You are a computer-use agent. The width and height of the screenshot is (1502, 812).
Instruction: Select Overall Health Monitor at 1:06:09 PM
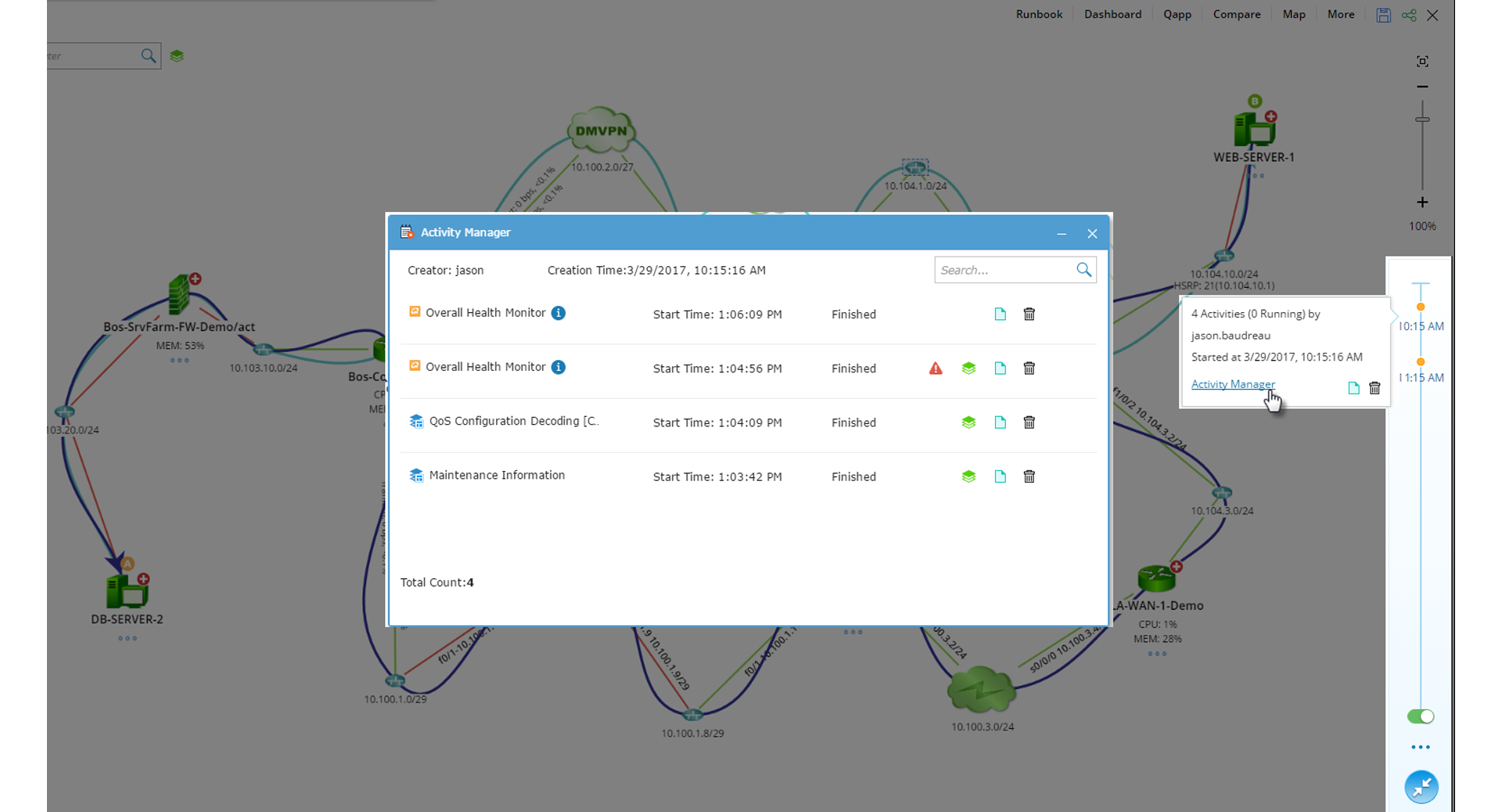pyautogui.click(x=485, y=312)
